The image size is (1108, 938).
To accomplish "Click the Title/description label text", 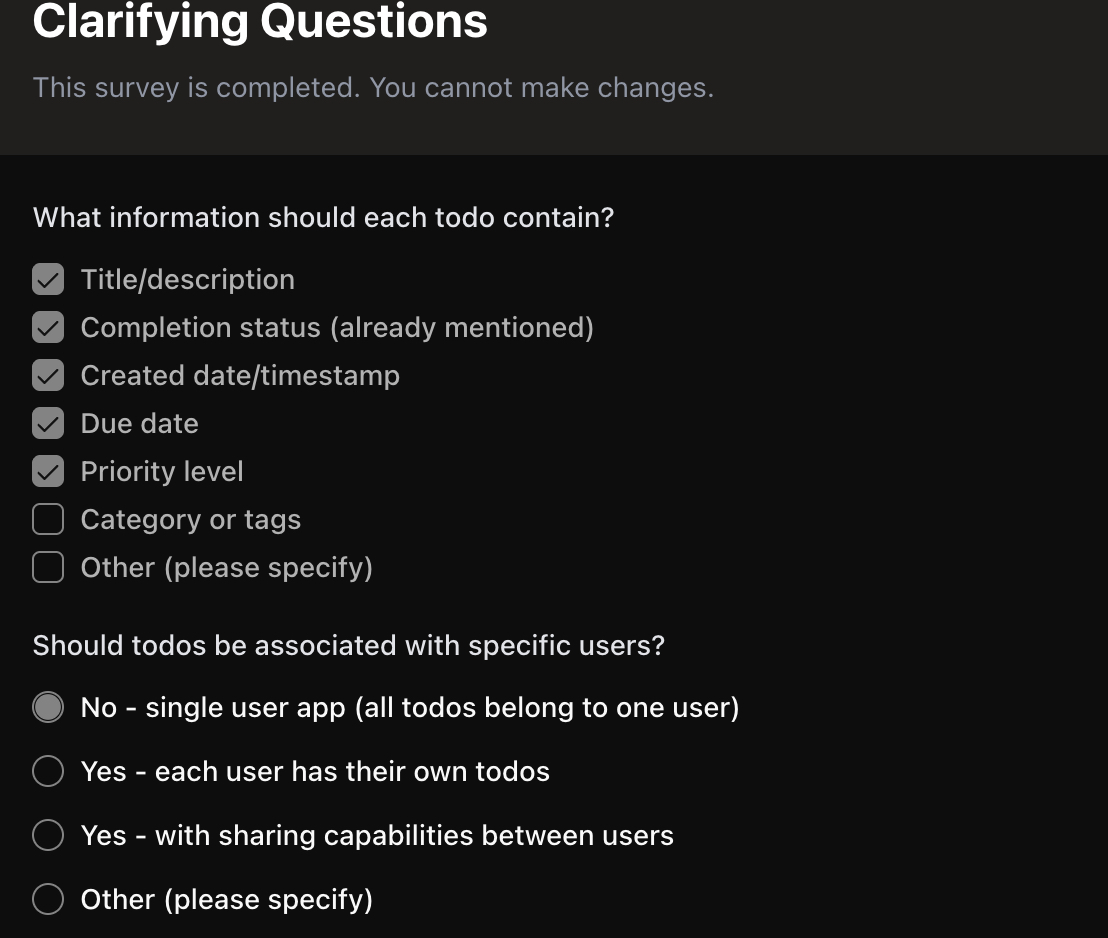I will [x=187, y=279].
